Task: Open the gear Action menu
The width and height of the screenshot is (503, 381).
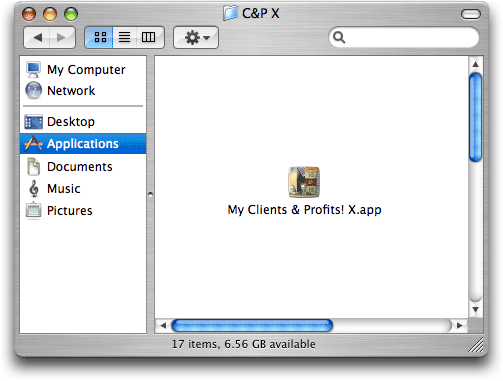Action: point(196,37)
